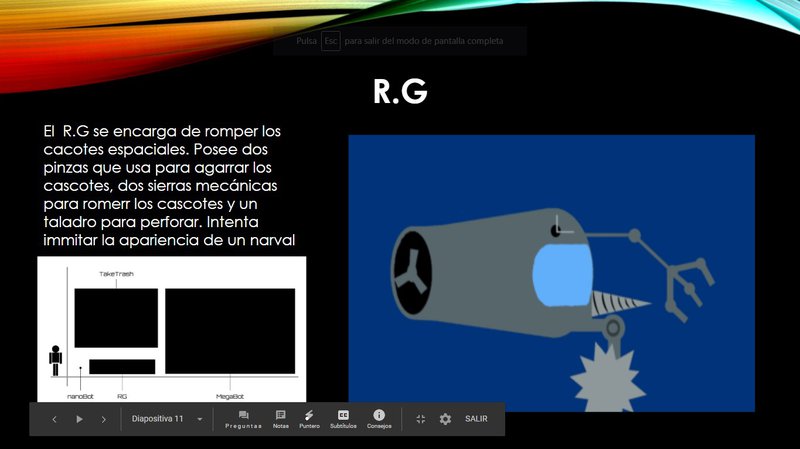Click the Esc key hint in banner
The image size is (800, 449).
pos(330,41)
